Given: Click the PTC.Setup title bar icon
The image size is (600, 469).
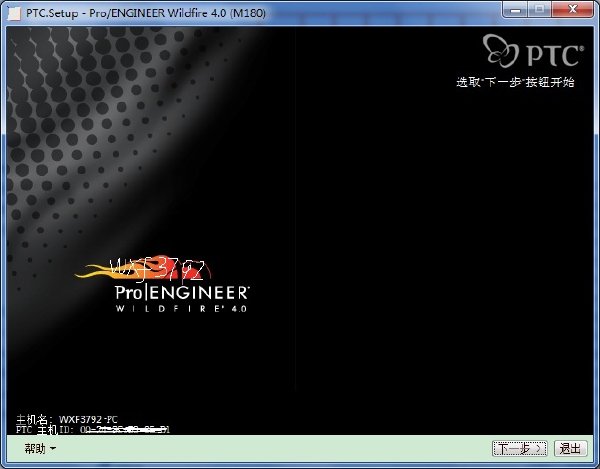Looking at the screenshot, I should 14,13.
